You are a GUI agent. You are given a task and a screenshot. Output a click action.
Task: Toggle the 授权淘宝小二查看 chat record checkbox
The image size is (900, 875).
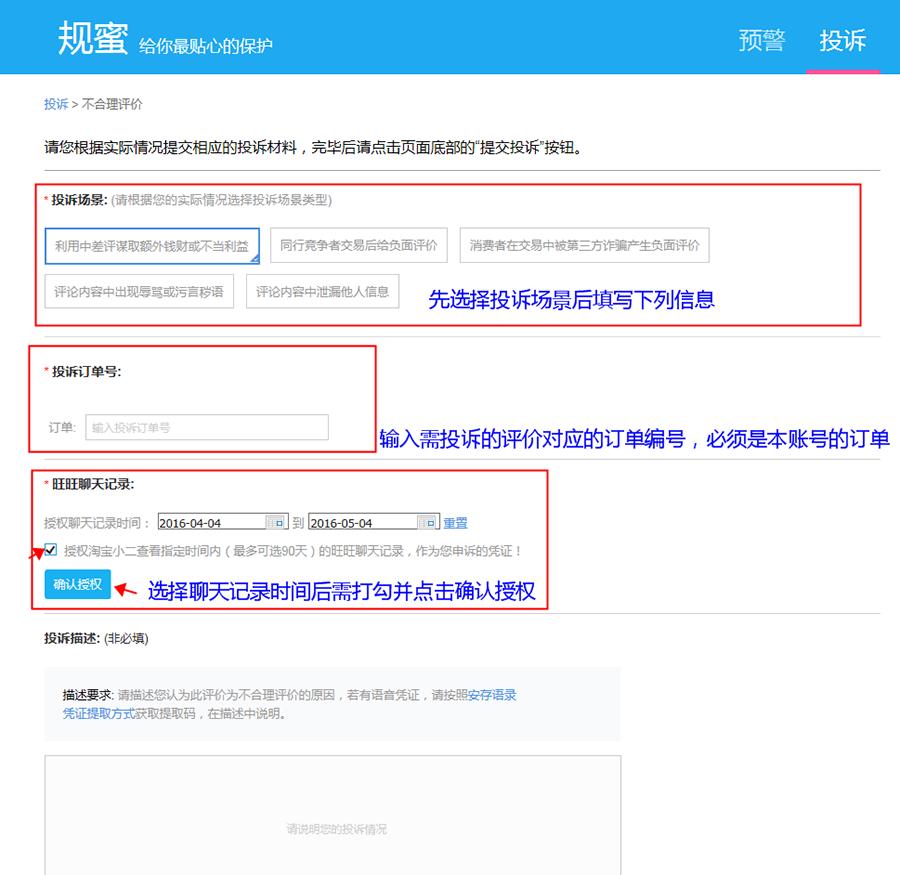coord(51,549)
